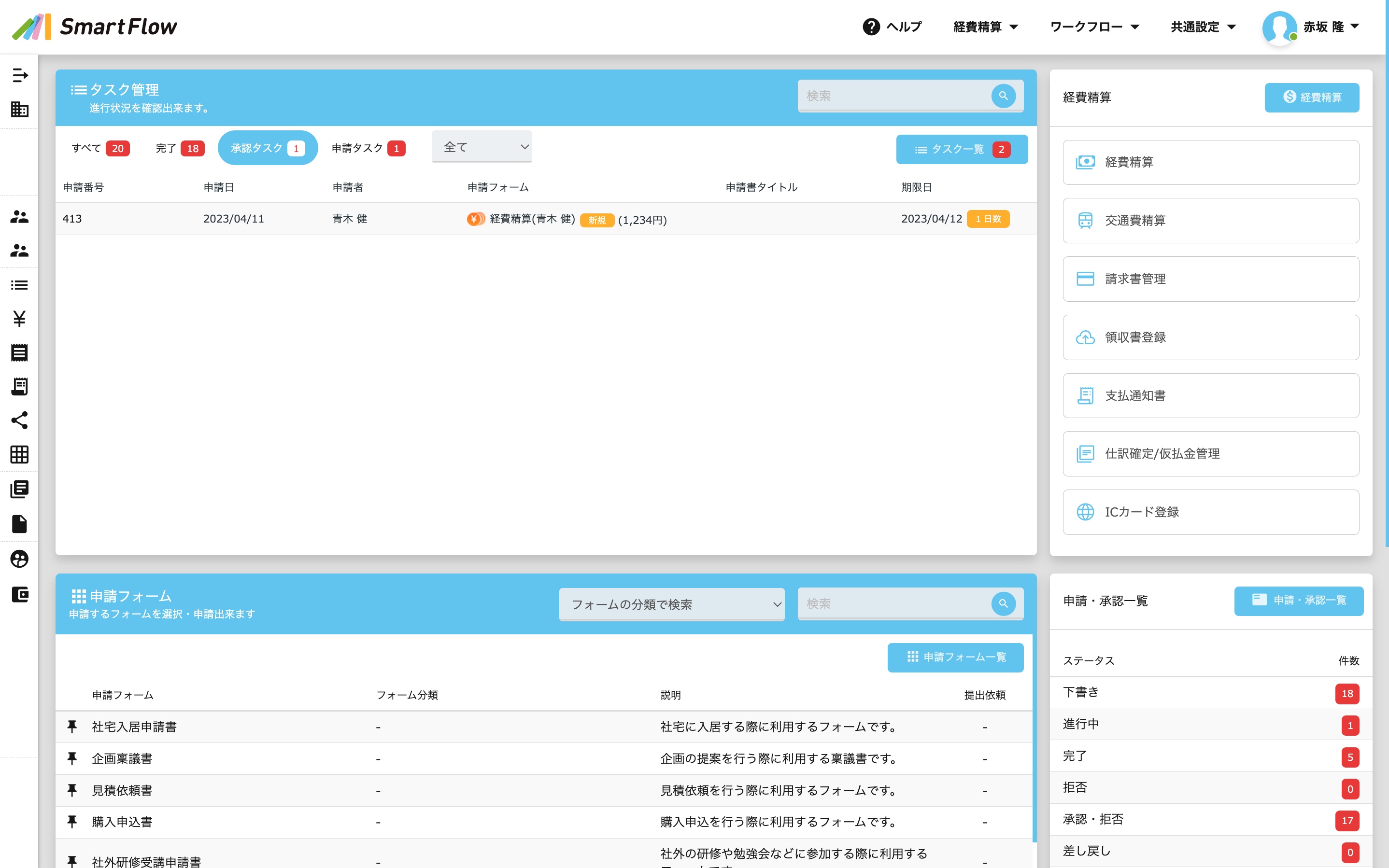The width and height of the screenshot is (1389, 868).
Task: Click pin icon next to 社宅入居申請書
Action: click(x=72, y=727)
